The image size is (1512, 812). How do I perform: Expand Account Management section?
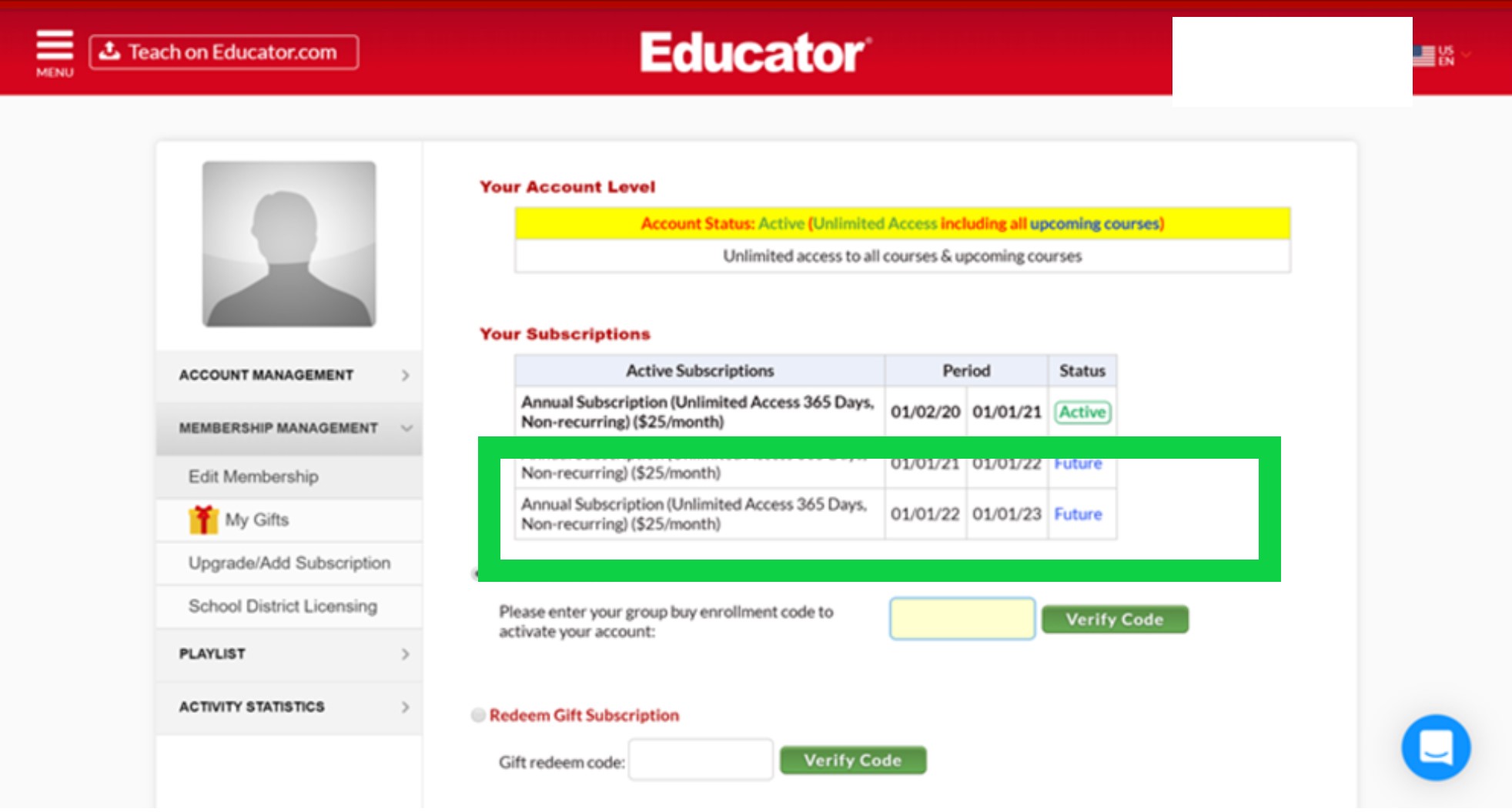click(x=289, y=376)
